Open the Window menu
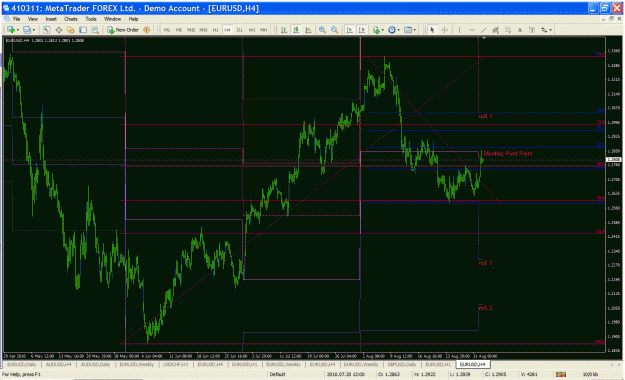This screenshot has height=380, width=625. click(112, 19)
